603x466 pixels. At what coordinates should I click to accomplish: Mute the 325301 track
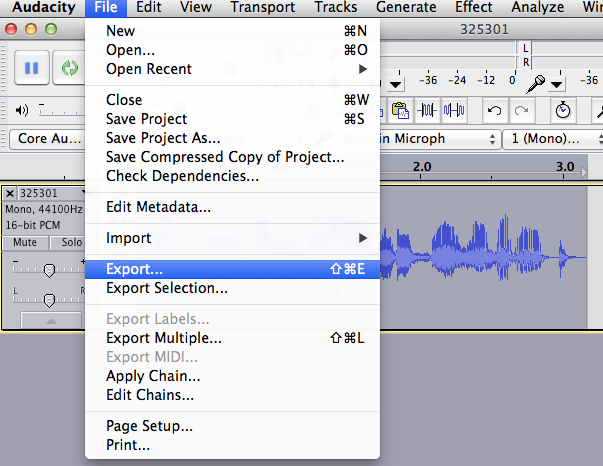(25, 243)
